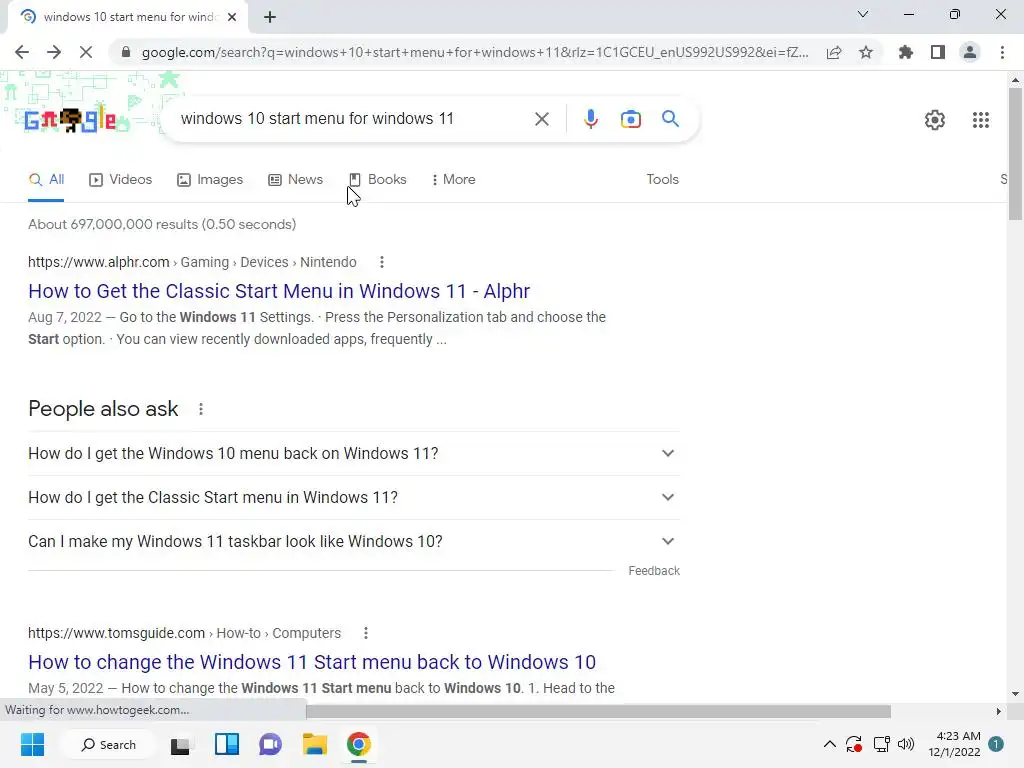Open the More search categories menu
The image size is (1024, 768).
(454, 180)
